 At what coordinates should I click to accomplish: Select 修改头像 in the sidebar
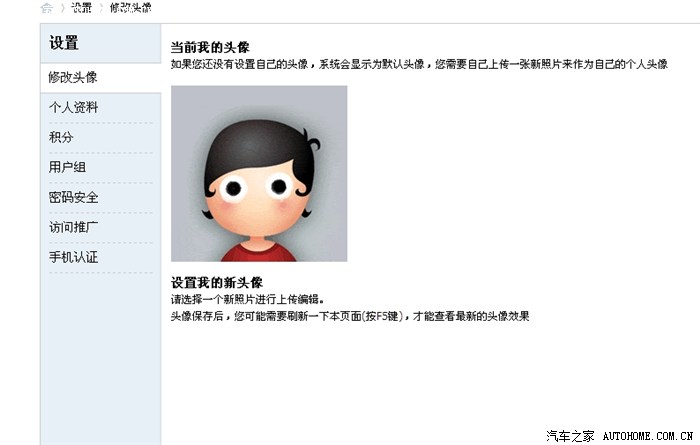(x=73, y=77)
